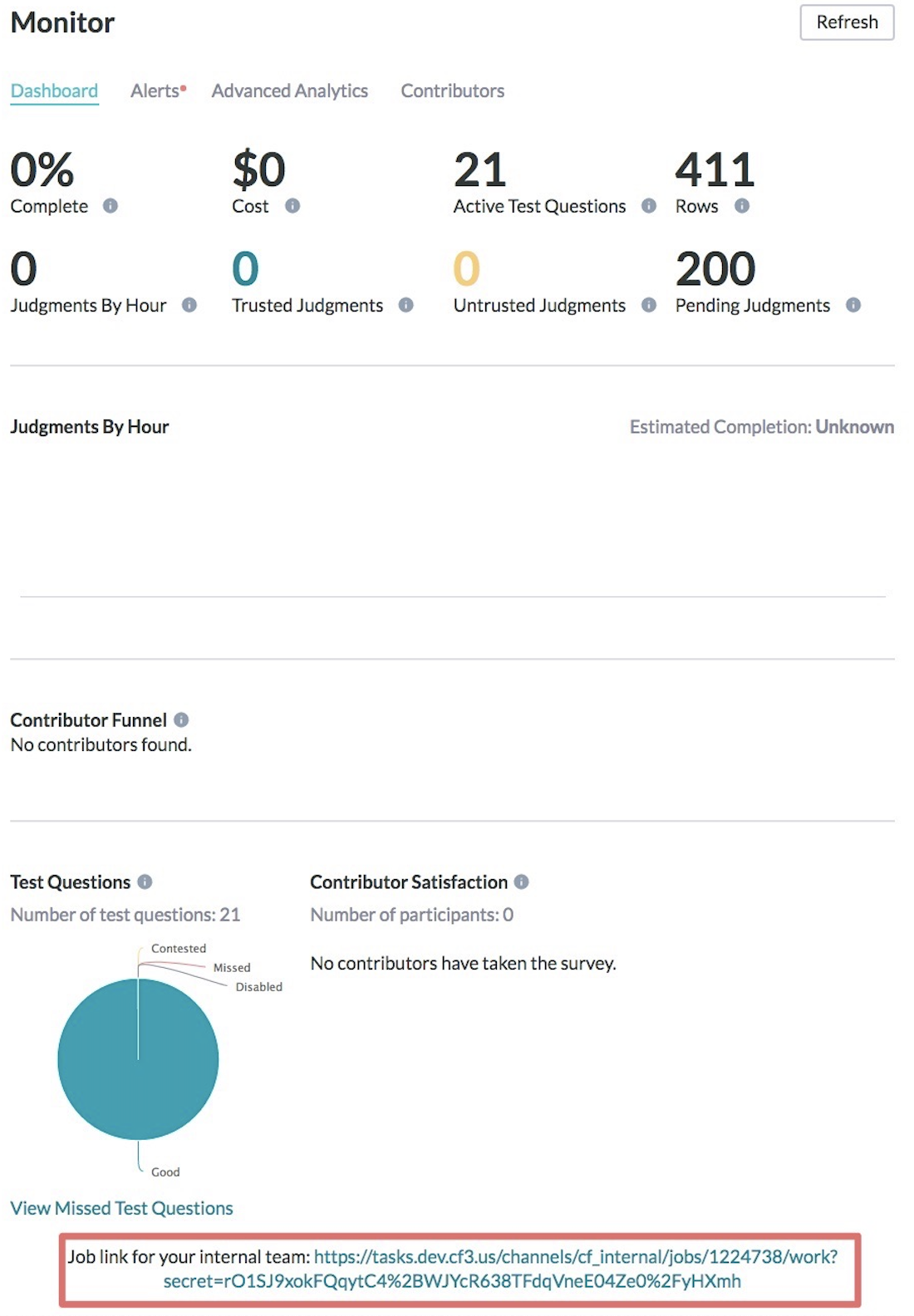Screen dimensions: 914x1316
Task: Open the Active Test Questions info tooltip
Action: (648, 207)
